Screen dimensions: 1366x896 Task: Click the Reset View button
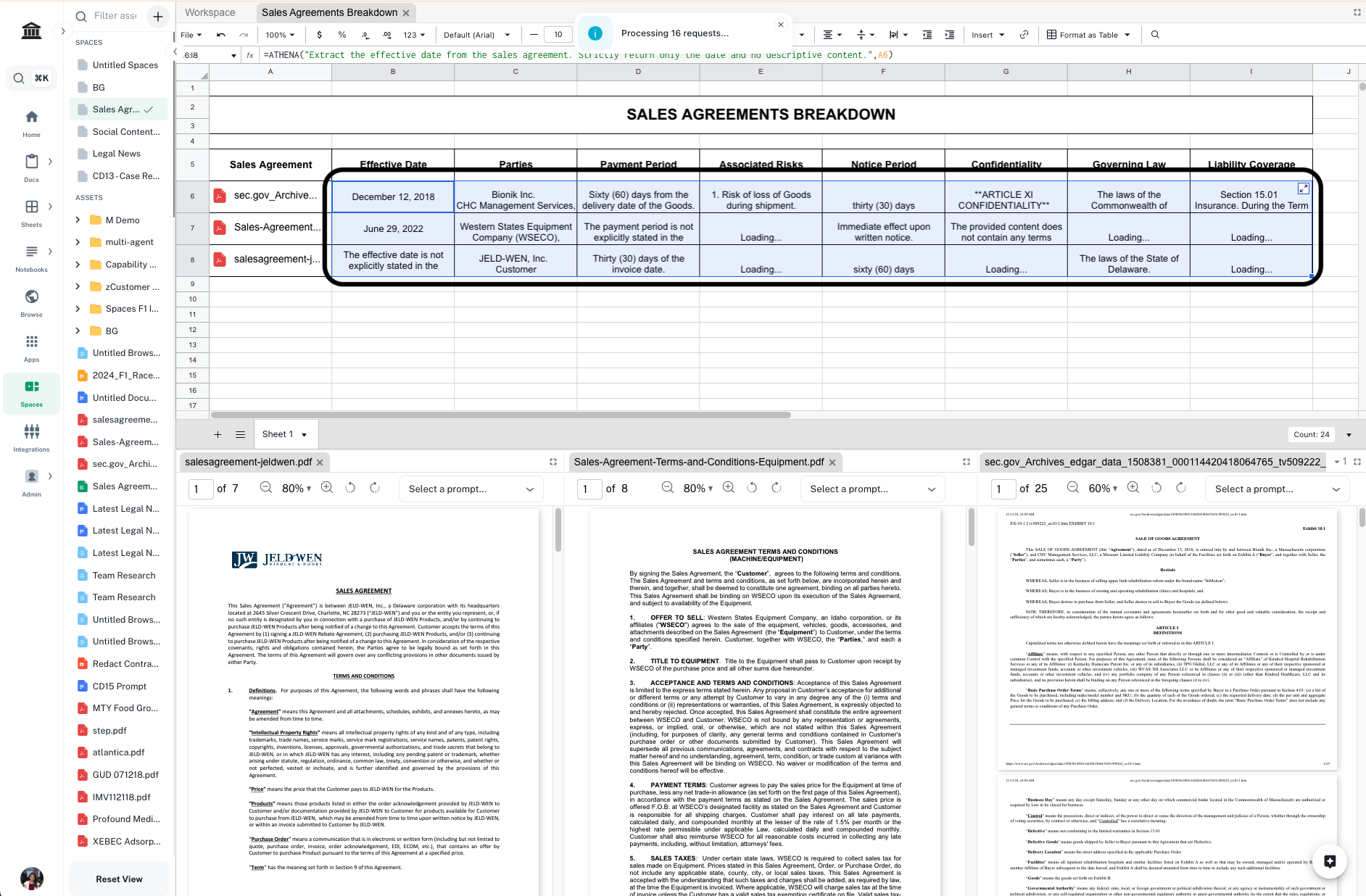click(119, 879)
